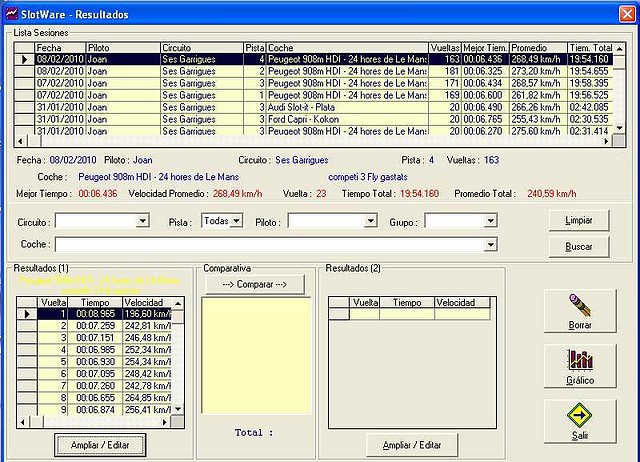Click Resultados (1) scroll up arrow
This screenshot has height=462, width=640.
tap(178, 303)
